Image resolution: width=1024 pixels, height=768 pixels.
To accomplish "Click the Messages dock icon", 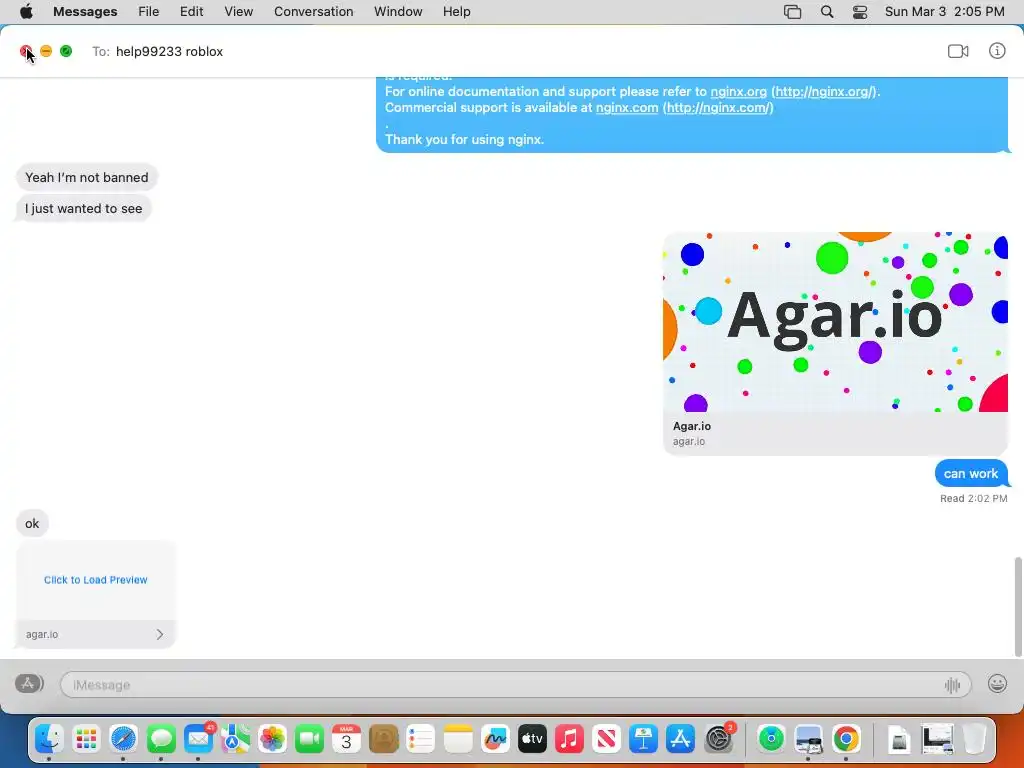I will coord(161,739).
